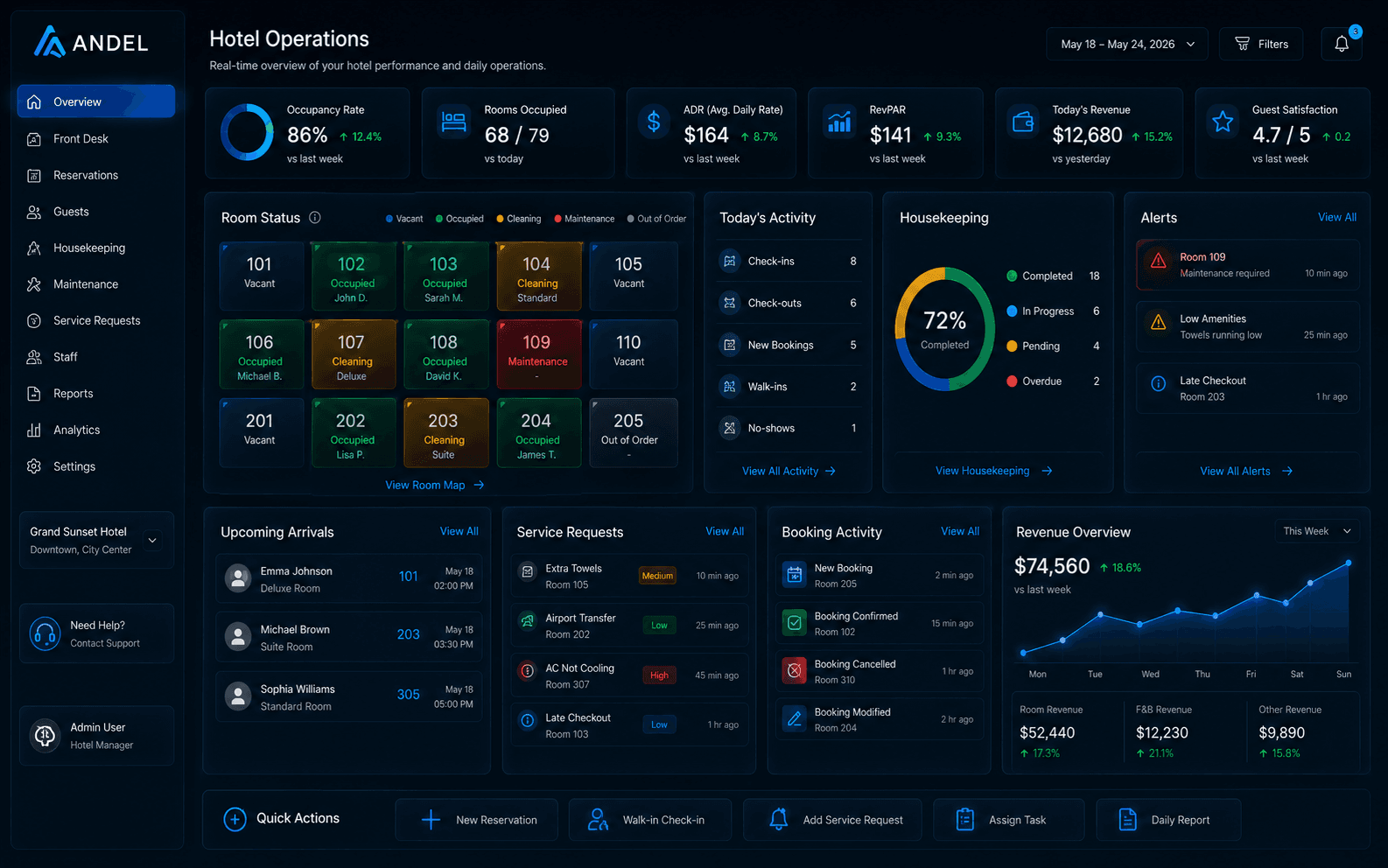Click the Quick Actions plus circle icon
Image resolution: width=1388 pixels, height=868 pixels.
[x=235, y=819]
